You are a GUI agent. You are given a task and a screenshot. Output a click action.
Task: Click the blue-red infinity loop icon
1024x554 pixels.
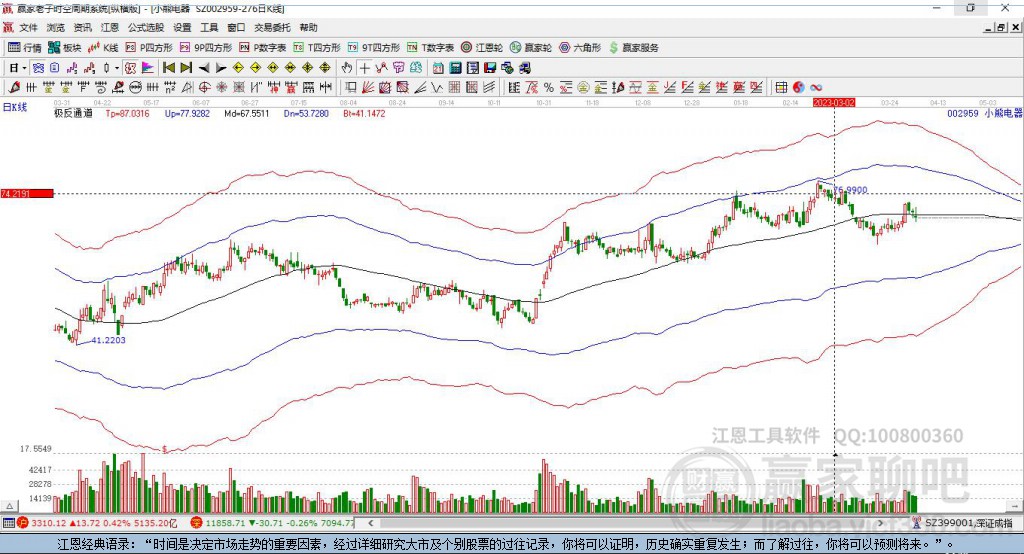(816, 87)
